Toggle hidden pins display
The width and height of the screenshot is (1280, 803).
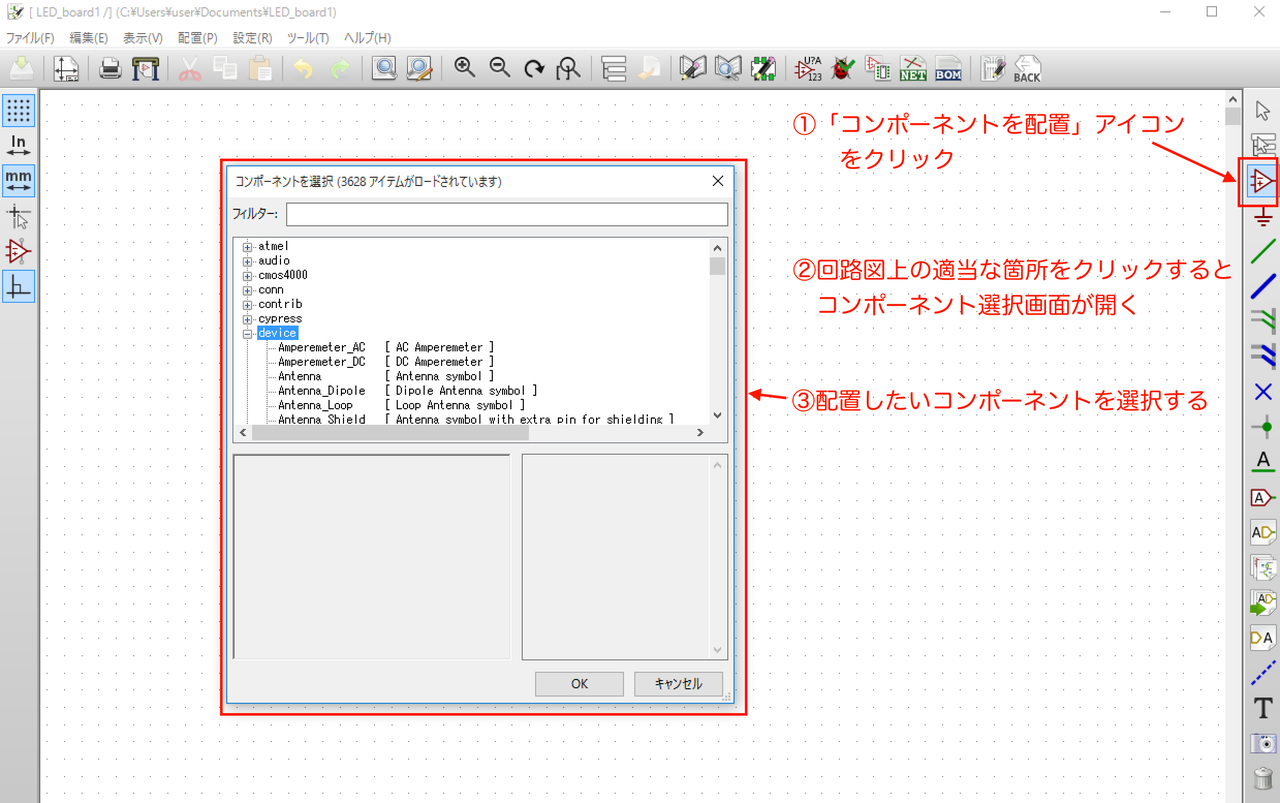pyautogui.click(x=18, y=252)
